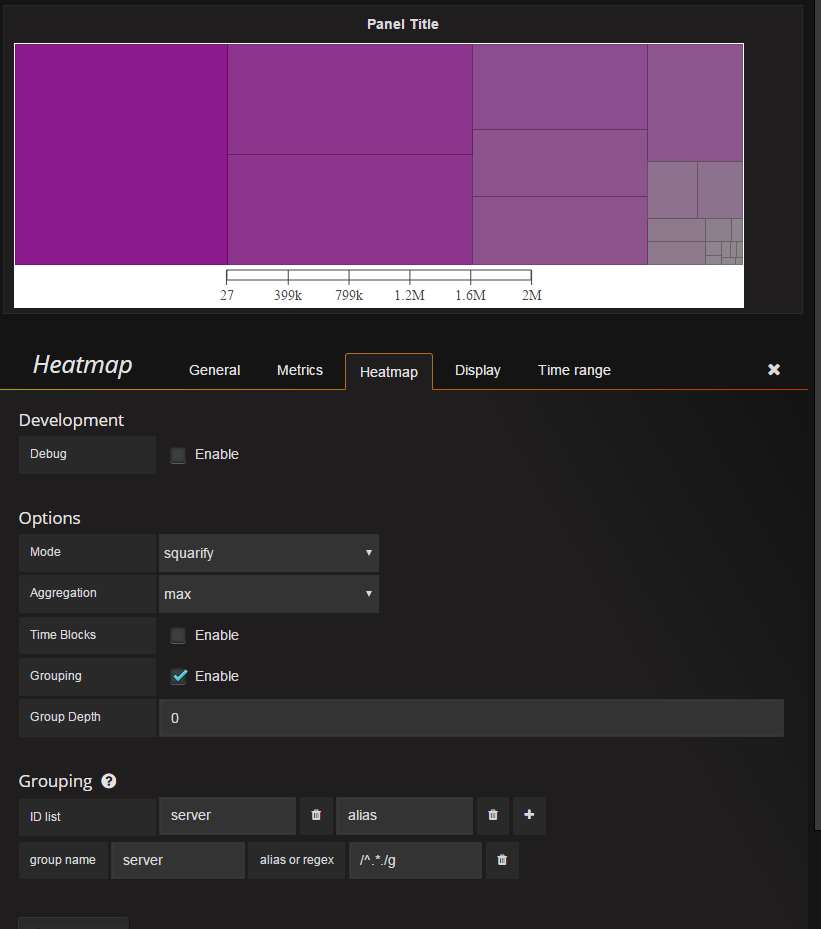
Task: Delete the server ID list entry
Action: point(316,815)
